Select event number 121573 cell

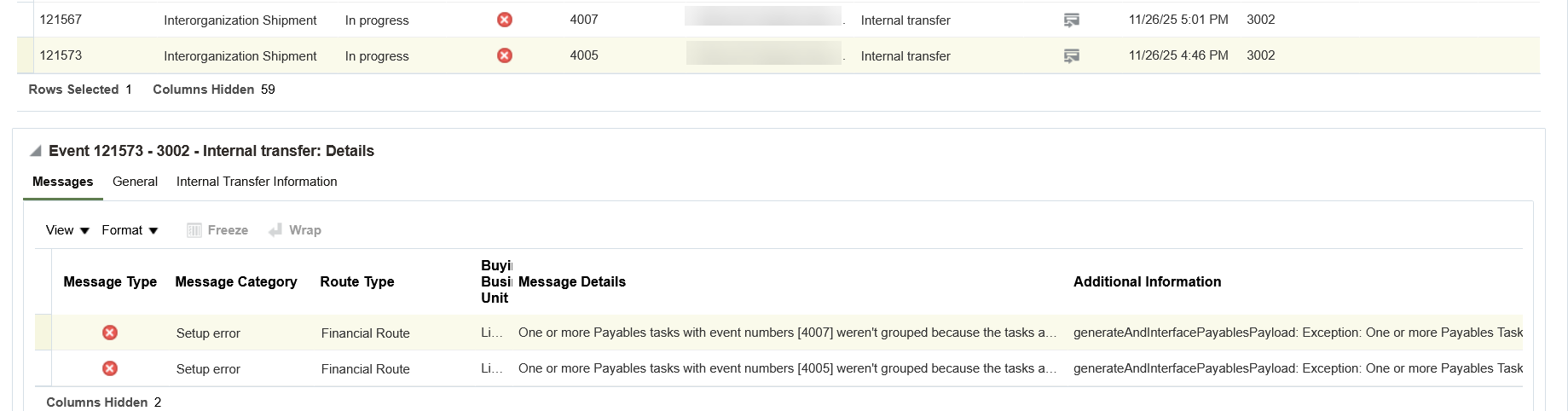click(61, 55)
